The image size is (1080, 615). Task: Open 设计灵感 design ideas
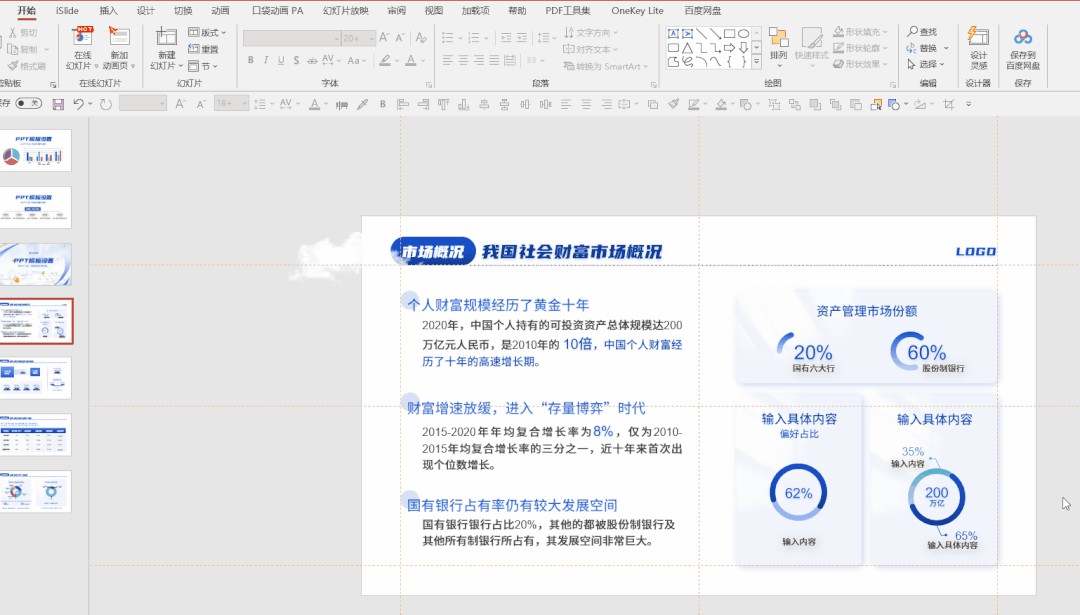[978, 48]
